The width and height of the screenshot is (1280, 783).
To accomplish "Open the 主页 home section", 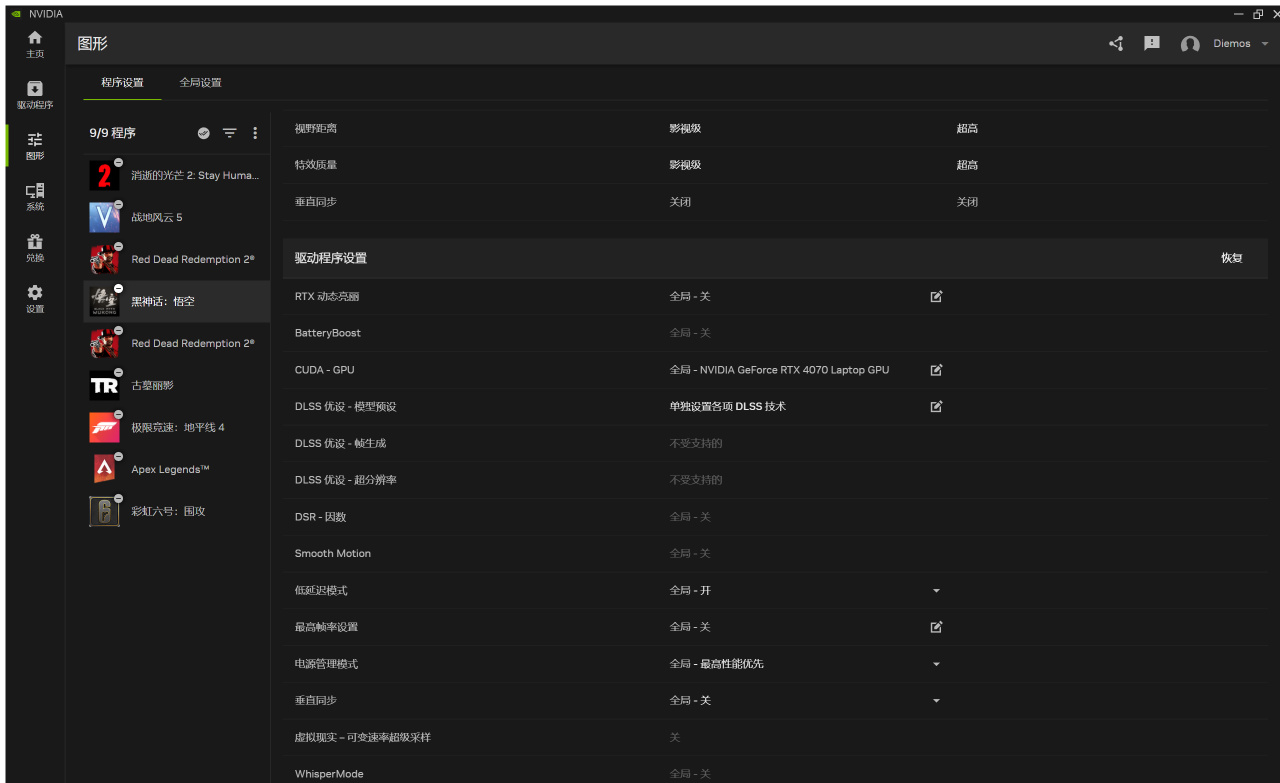I will pyautogui.click(x=35, y=44).
